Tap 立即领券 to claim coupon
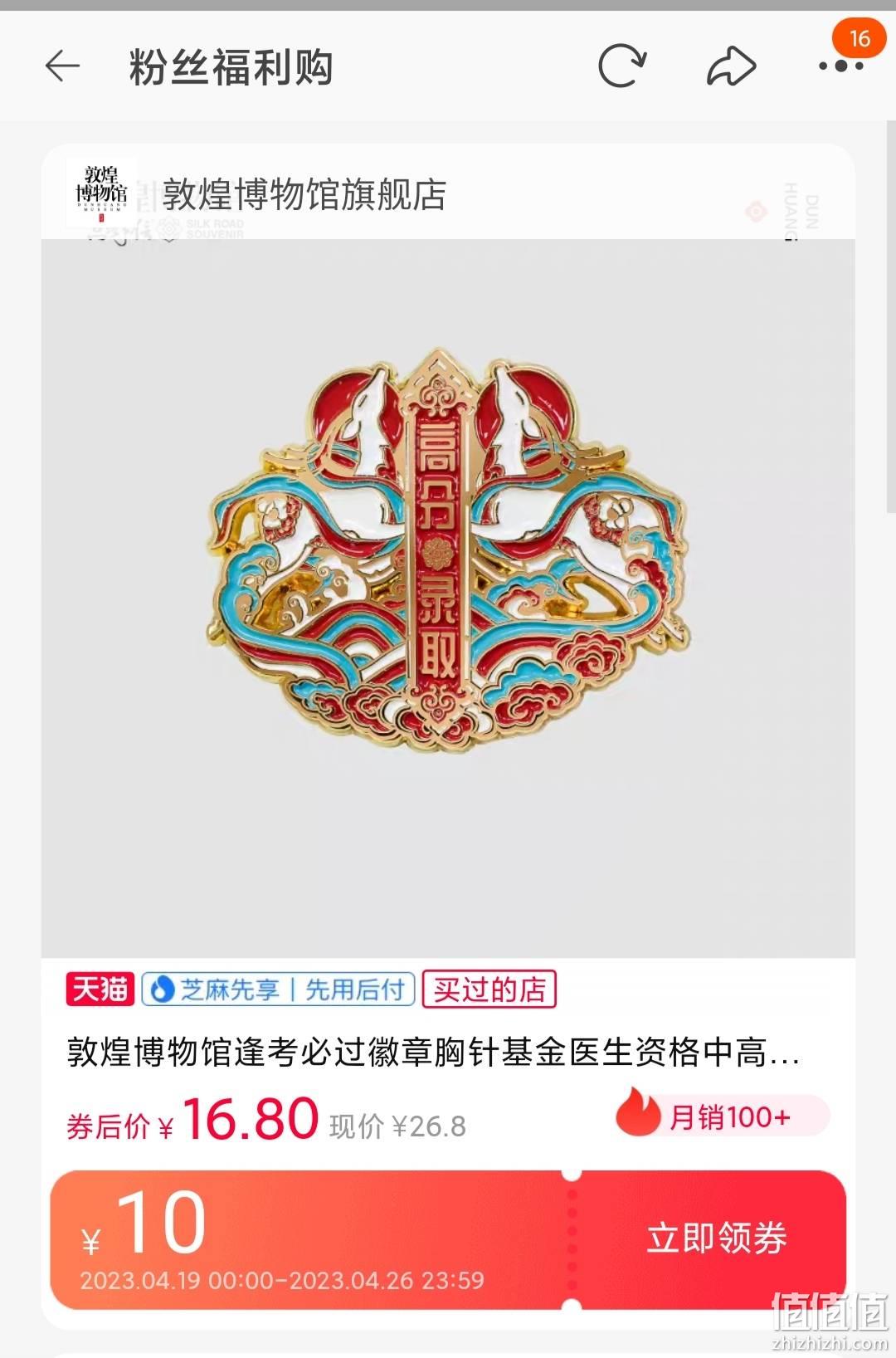The image size is (896, 1358). pyautogui.click(x=717, y=1238)
